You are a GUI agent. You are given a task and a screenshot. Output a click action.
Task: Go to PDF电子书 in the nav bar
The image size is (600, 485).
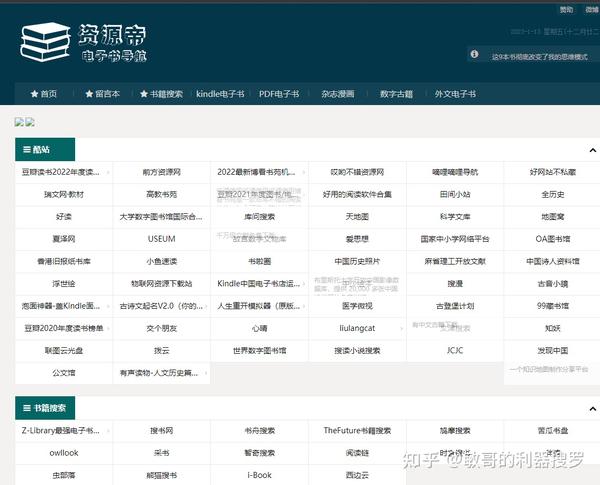point(279,94)
